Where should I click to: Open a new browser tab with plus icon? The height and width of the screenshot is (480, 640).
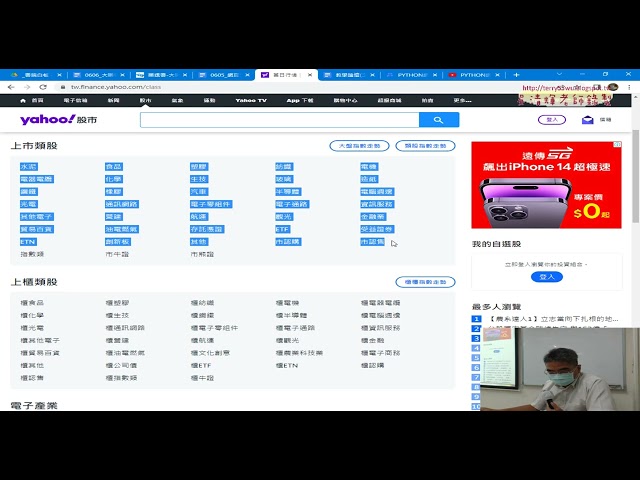coord(516,75)
